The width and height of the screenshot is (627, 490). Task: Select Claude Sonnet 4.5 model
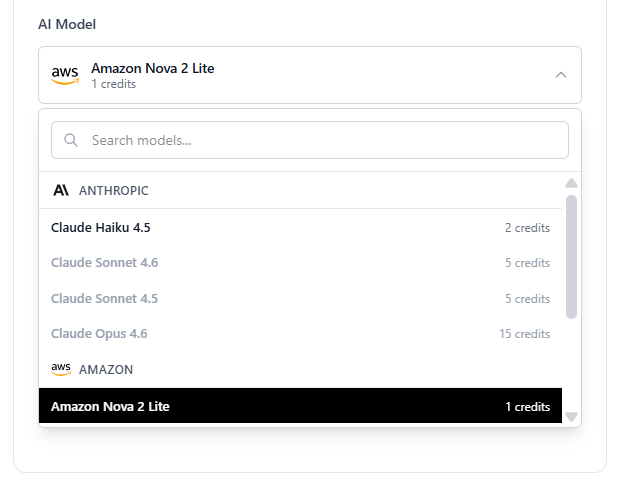(x=300, y=298)
